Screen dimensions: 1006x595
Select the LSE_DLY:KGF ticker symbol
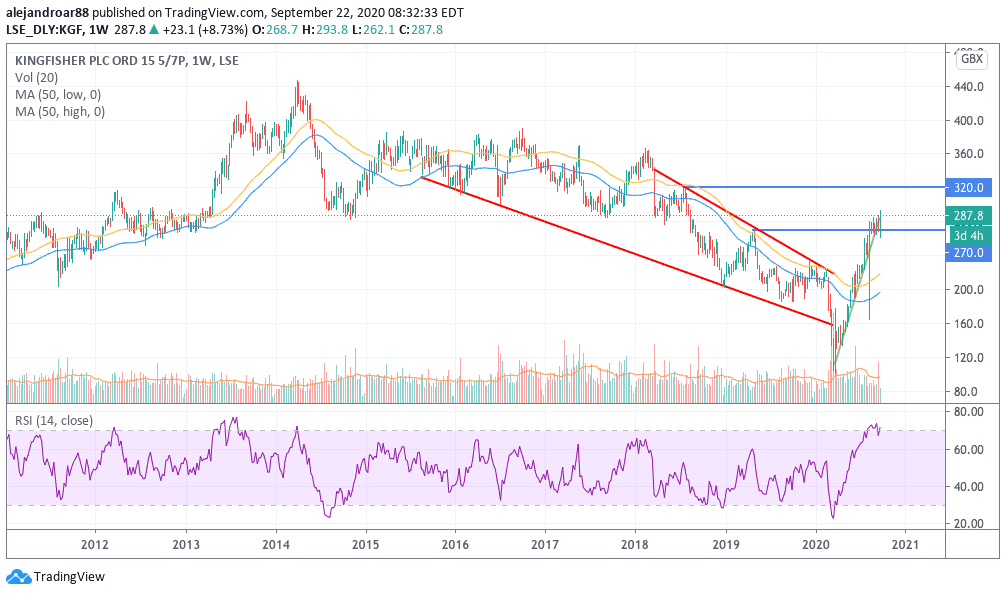46,30
